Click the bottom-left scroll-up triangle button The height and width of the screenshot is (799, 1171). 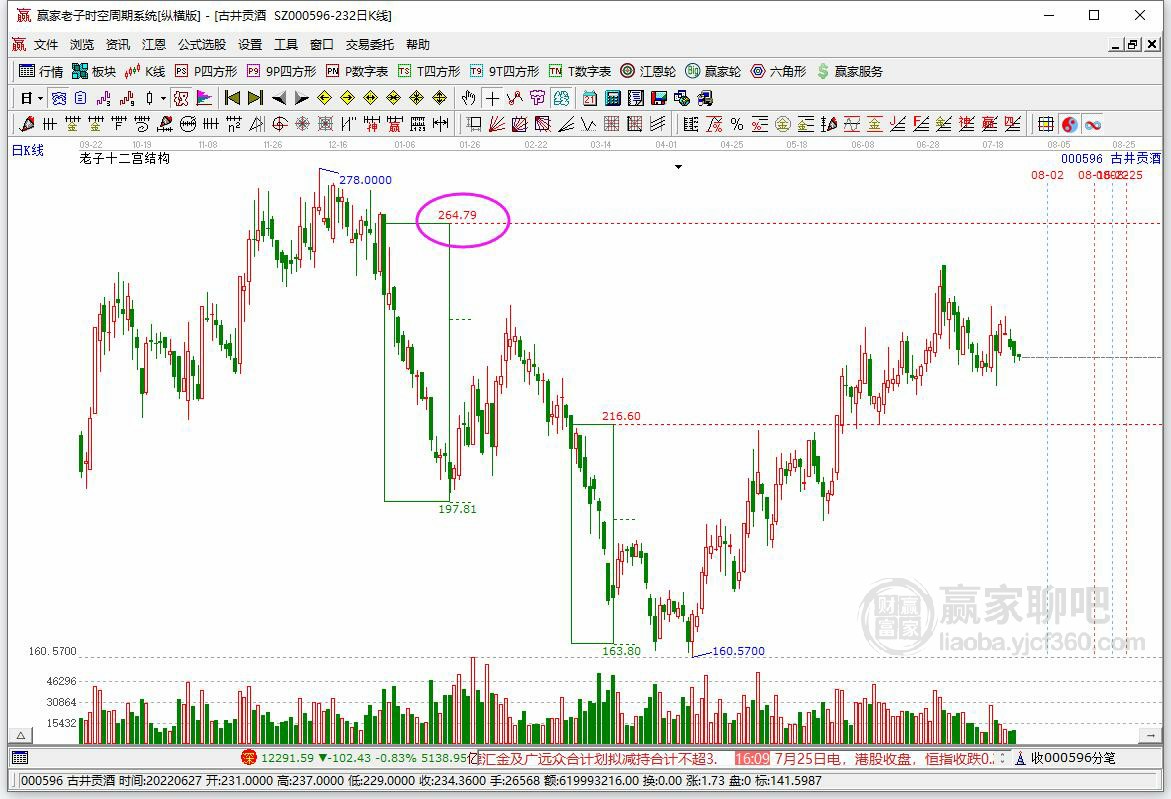(20, 736)
